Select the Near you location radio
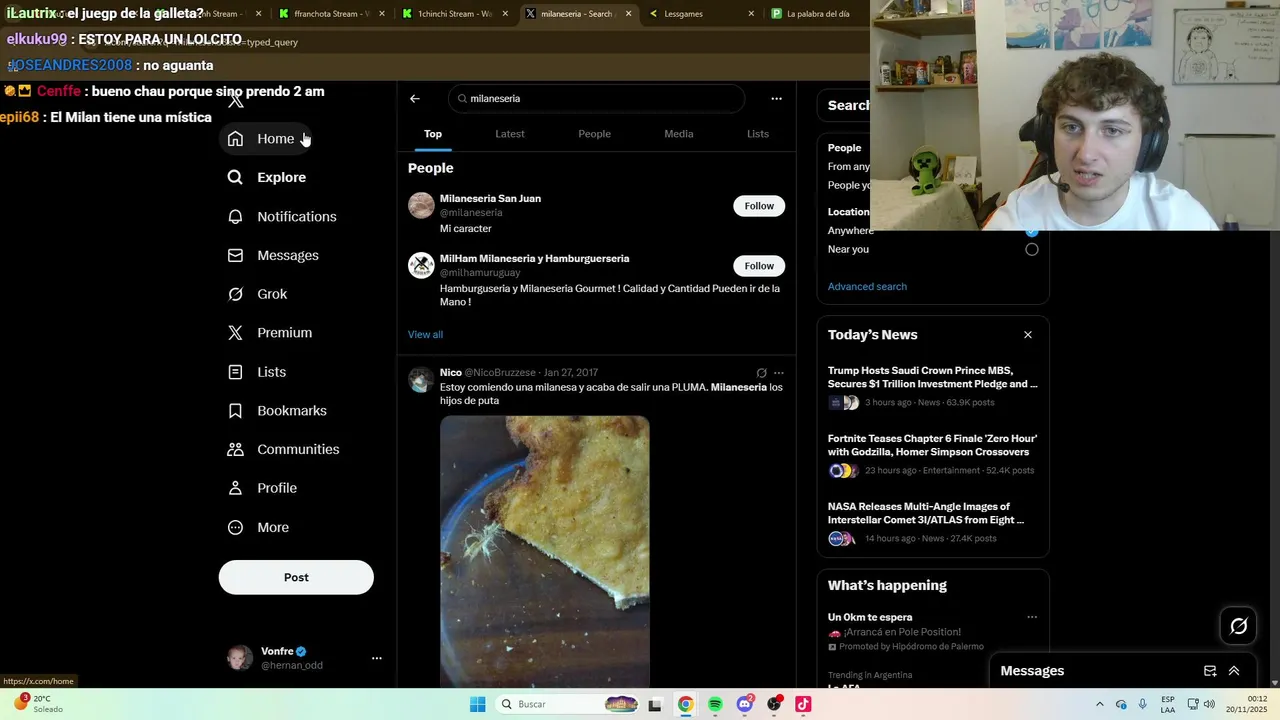 (1032, 250)
